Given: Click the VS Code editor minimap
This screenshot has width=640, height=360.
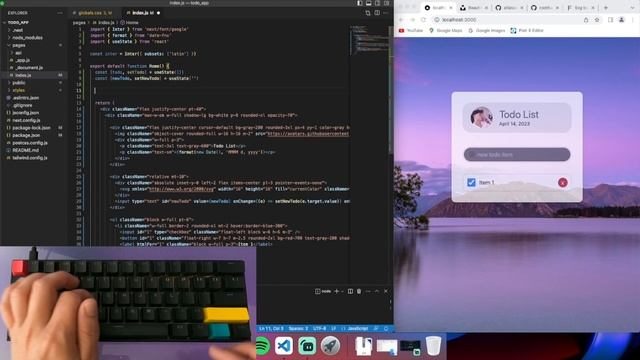Looking at the screenshot, I should click(x=369, y=40).
